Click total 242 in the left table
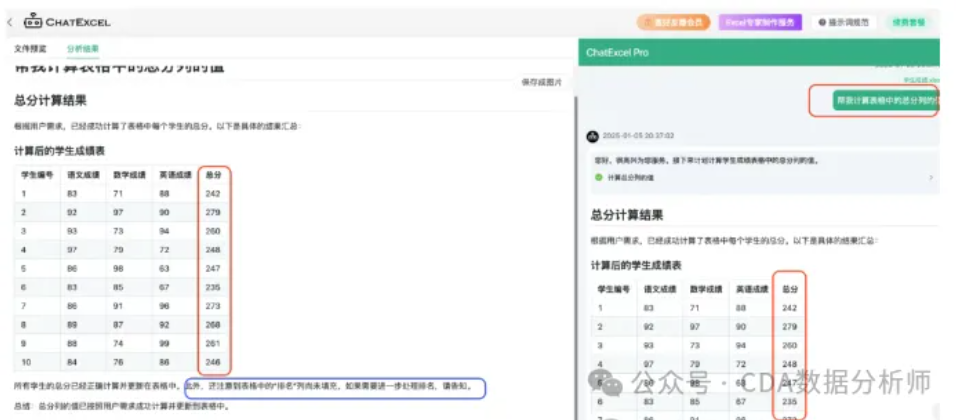959x420 pixels. (x=213, y=193)
